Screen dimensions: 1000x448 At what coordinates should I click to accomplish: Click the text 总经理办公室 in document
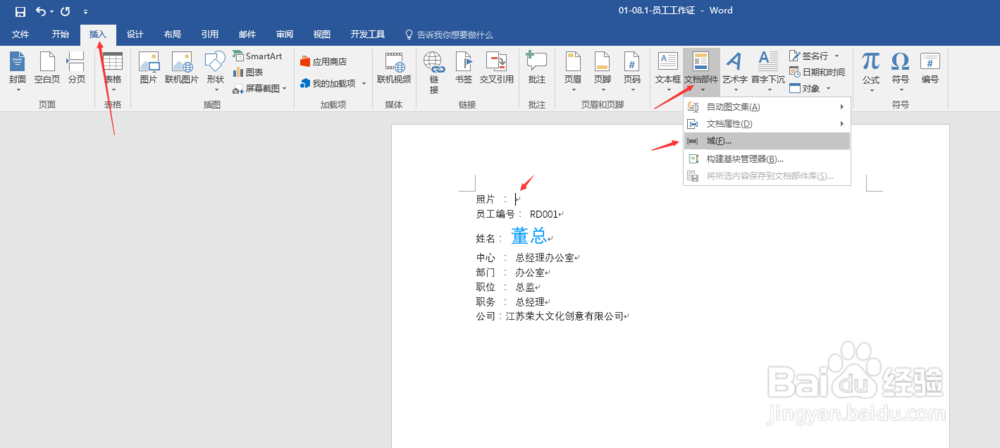tap(545, 258)
